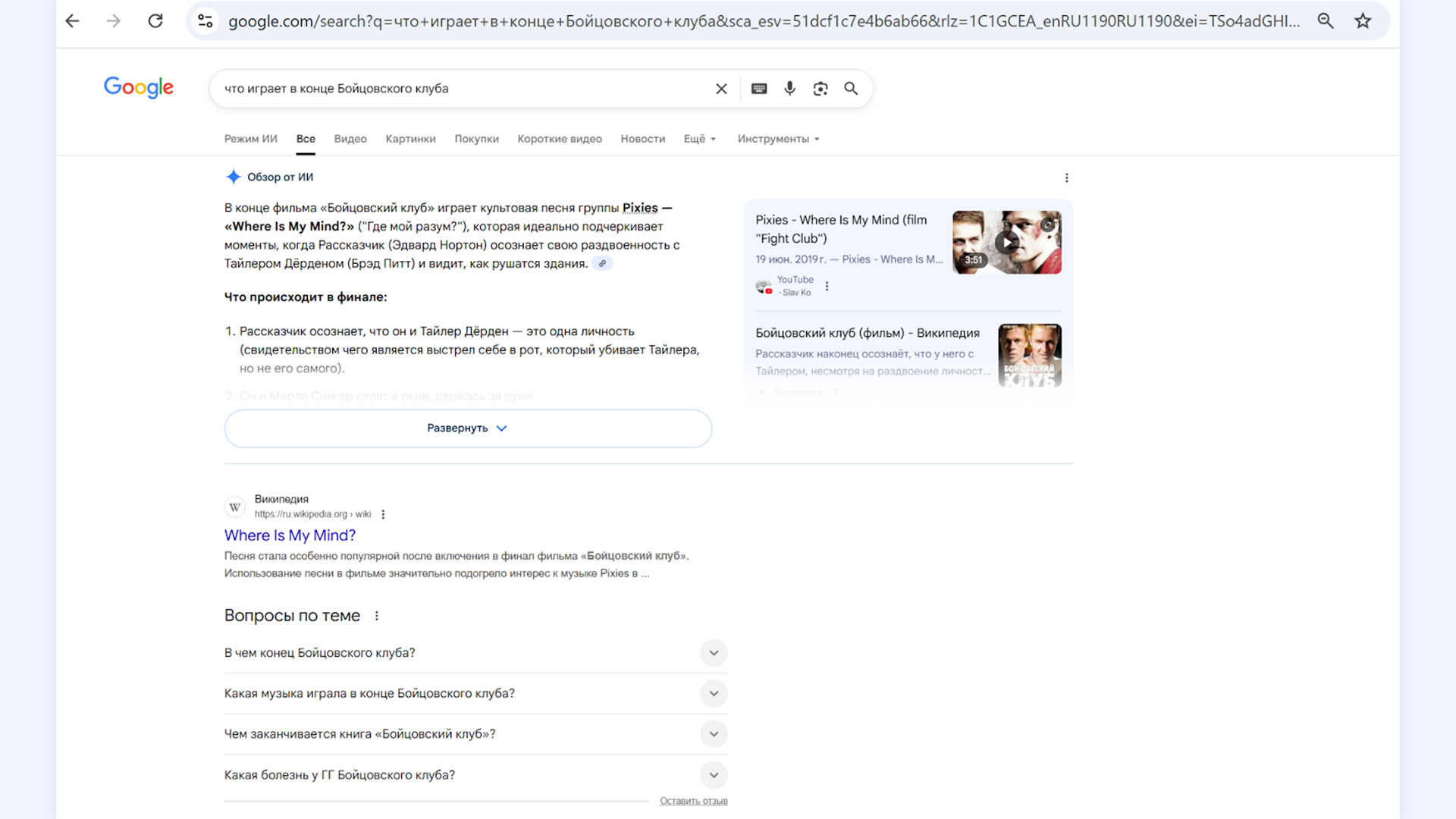Open the Ещё dropdown in search tabs
1456x819 pixels.
point(699,139)
